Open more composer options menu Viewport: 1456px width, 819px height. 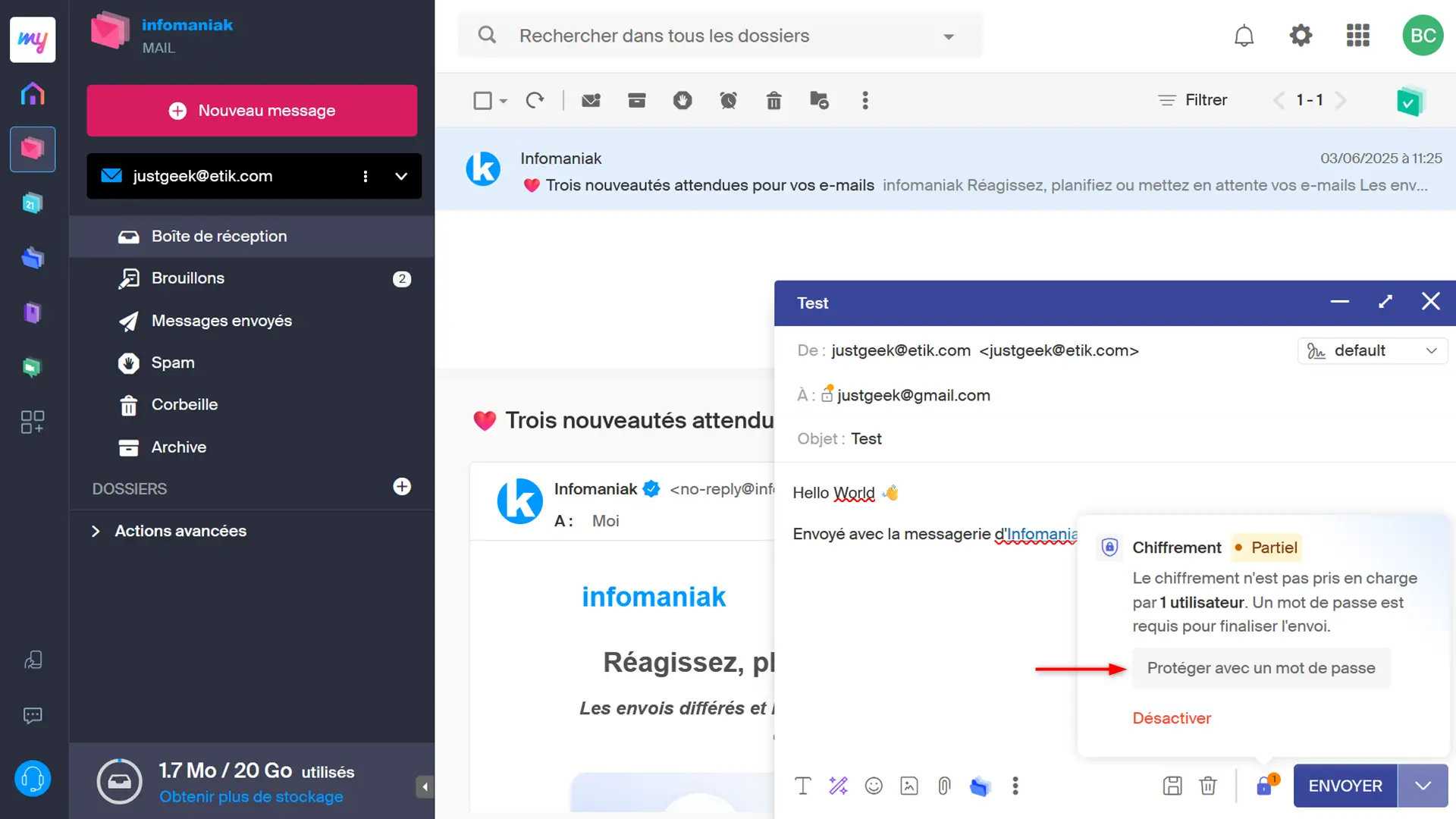point(1015,786)
